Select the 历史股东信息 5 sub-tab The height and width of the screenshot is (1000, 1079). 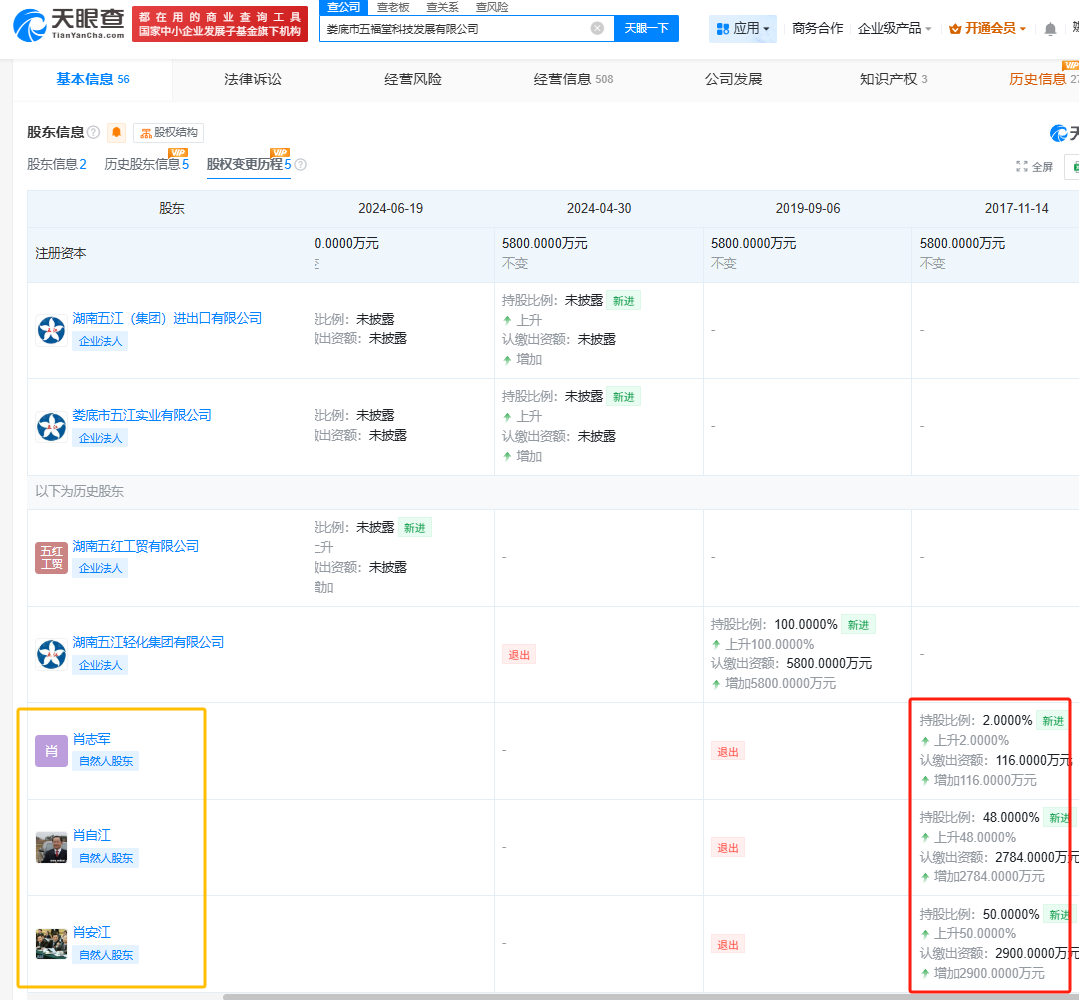[147, 164]
